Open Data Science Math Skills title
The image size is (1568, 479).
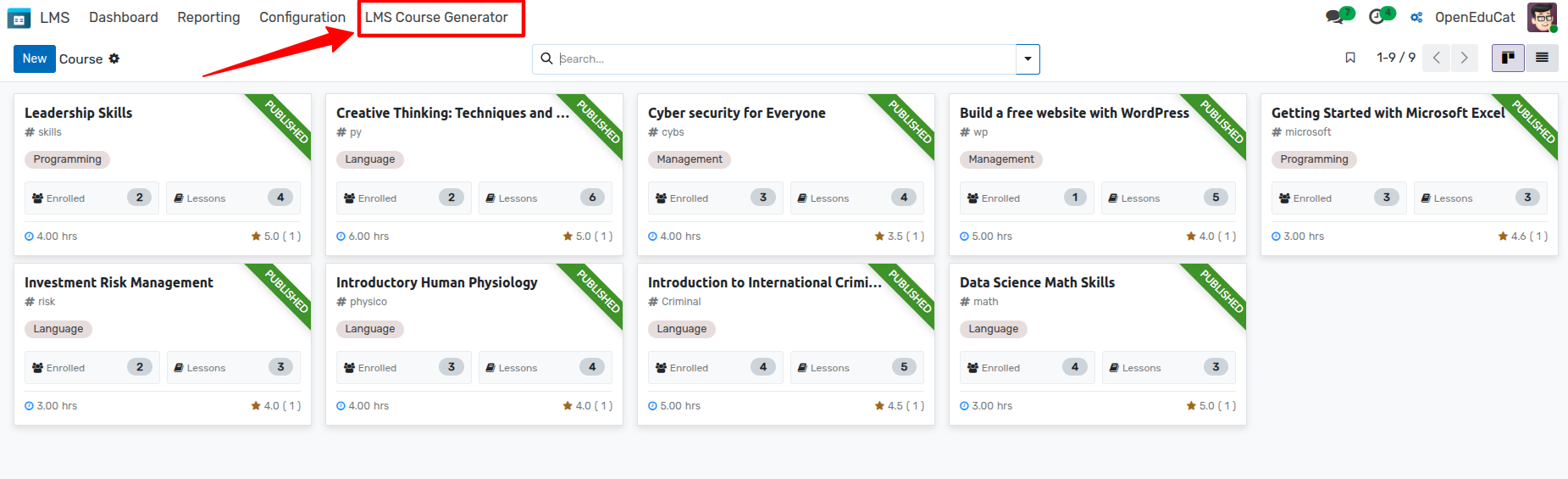pos(1037,282)
